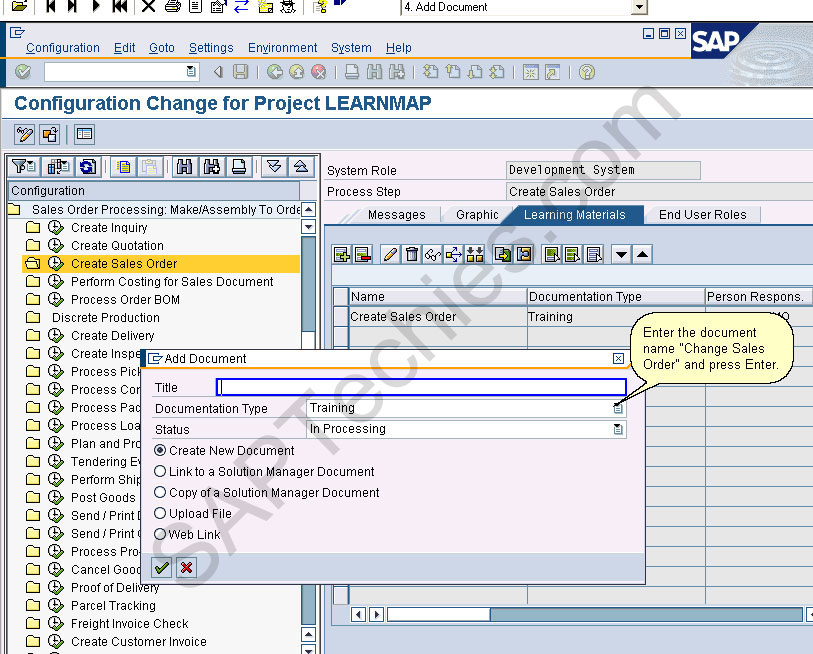This screenshot has height=654, width=813.
Task: Switch to the Messages tab
Action: (397, 215)
